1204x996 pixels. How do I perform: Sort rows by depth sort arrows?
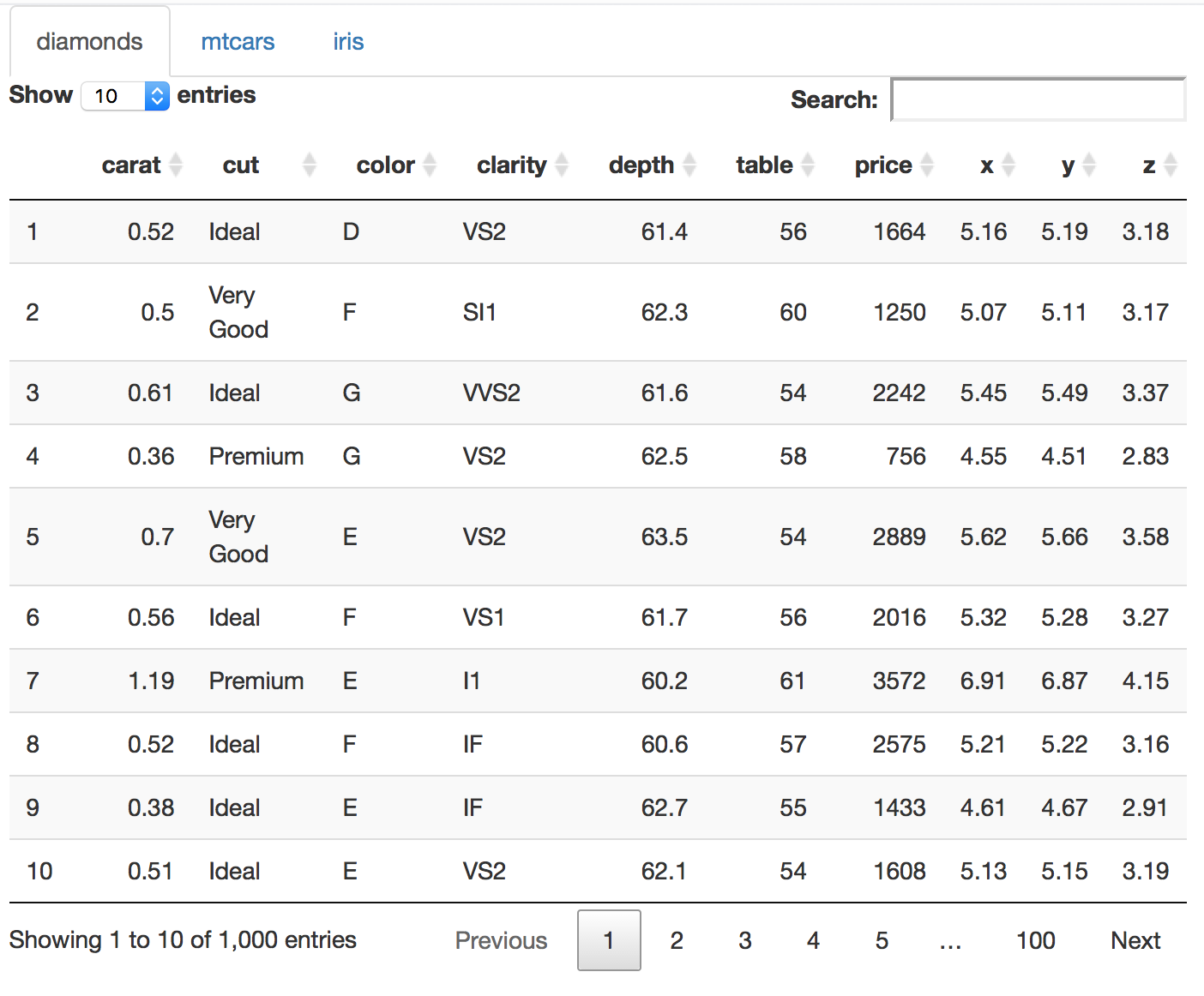point(689,165)
